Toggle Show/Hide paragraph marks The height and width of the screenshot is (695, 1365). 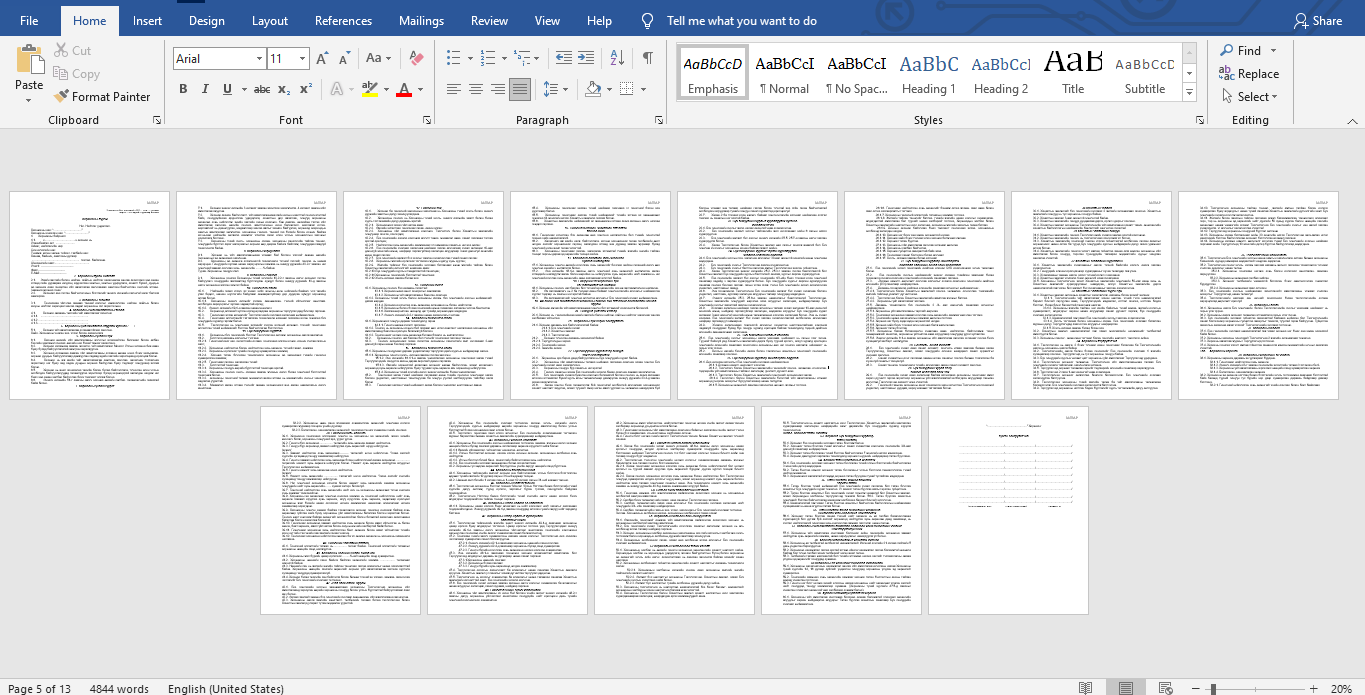pyautogui.click(x=648, y=59)
